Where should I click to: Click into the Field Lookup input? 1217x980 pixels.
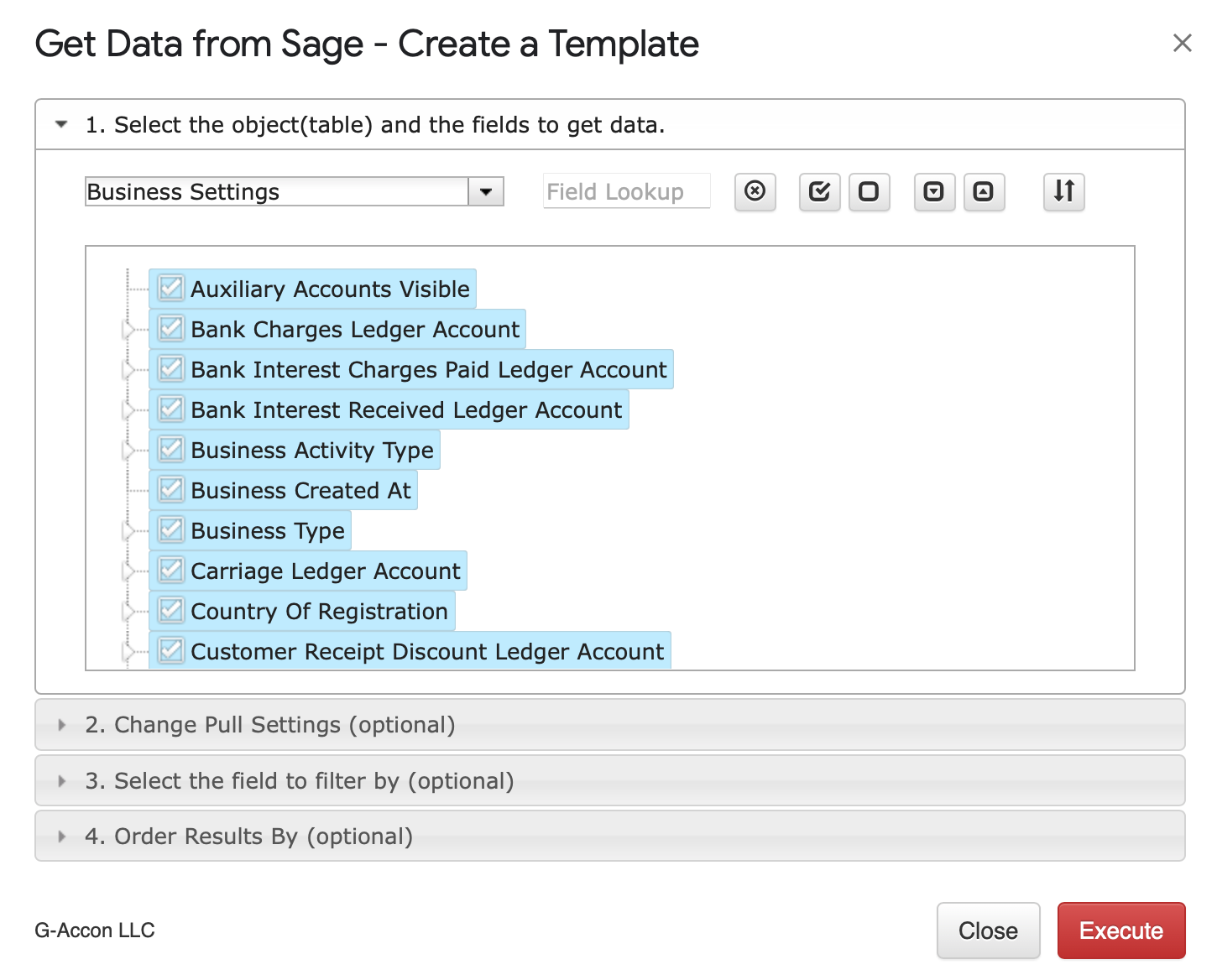point(625,192)
